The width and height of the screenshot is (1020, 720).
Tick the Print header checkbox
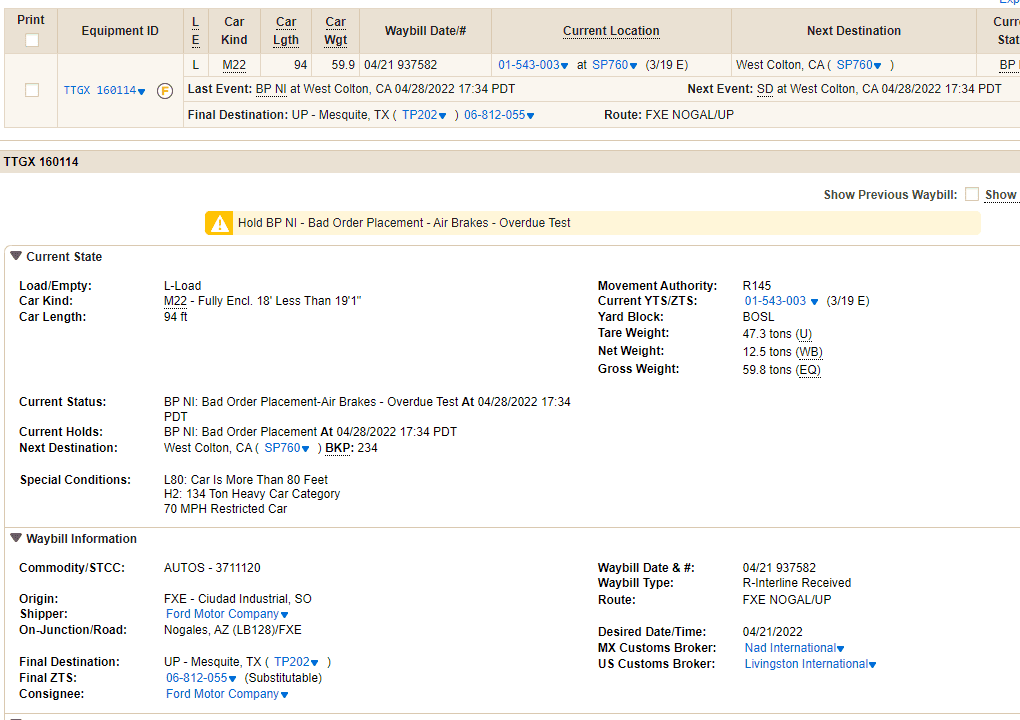(31, 40)
